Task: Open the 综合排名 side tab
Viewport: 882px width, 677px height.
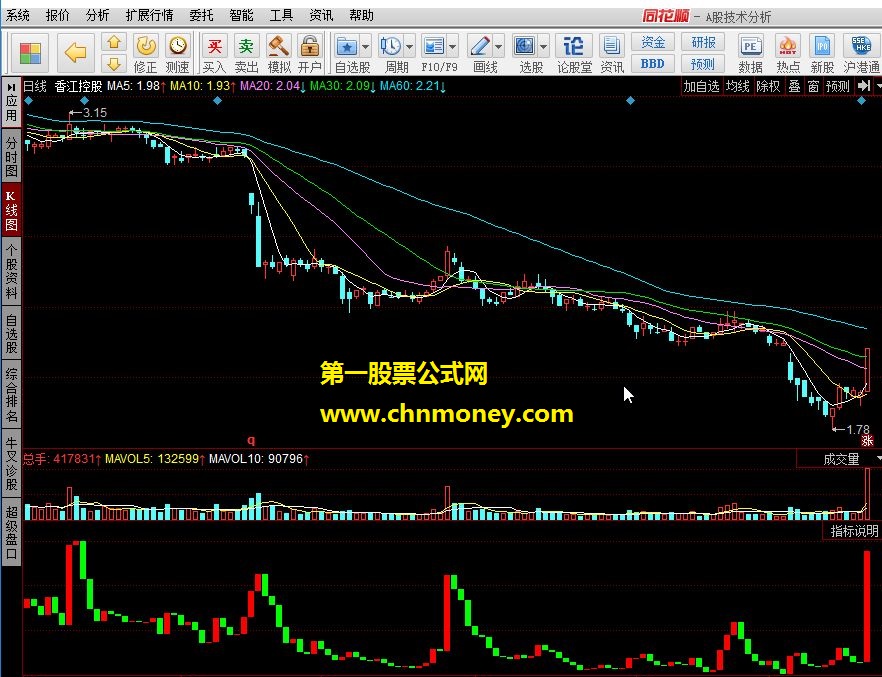Action: 11,395
